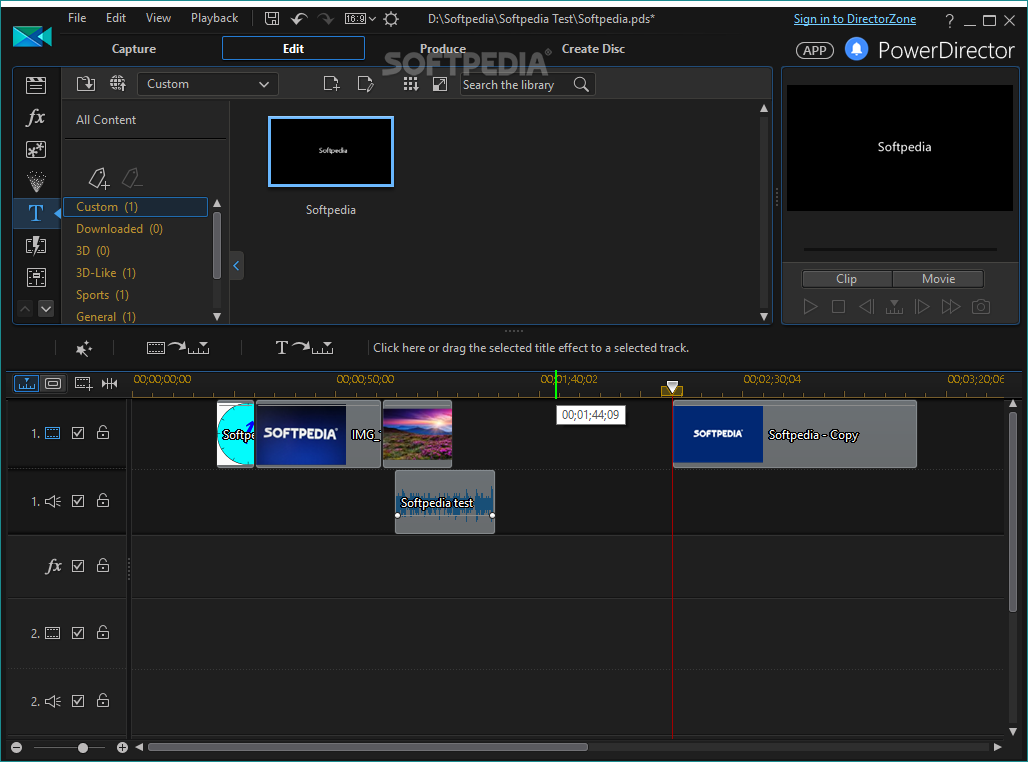Click the modify selected title template icon

pyautogui.click(x=365, y=84)
